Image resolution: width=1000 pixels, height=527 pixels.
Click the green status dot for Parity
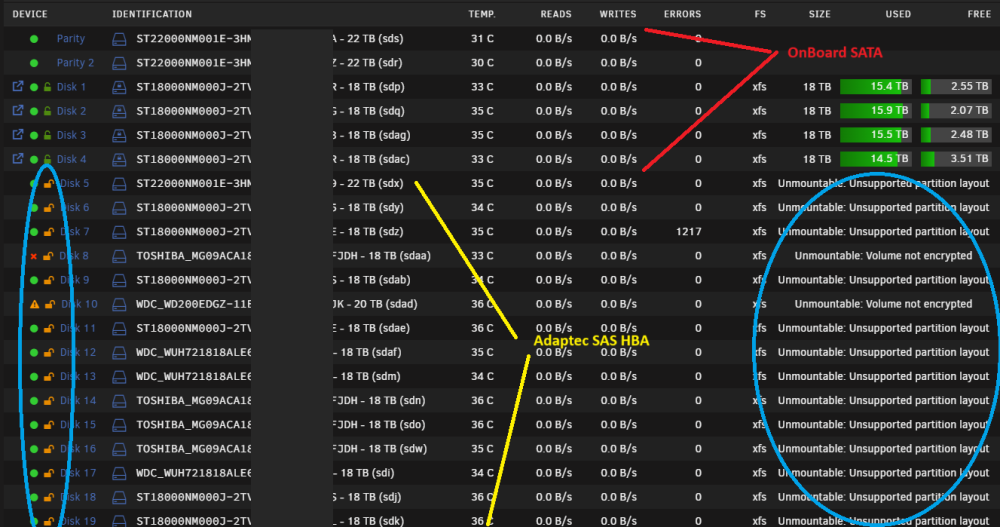coord(34,39)
